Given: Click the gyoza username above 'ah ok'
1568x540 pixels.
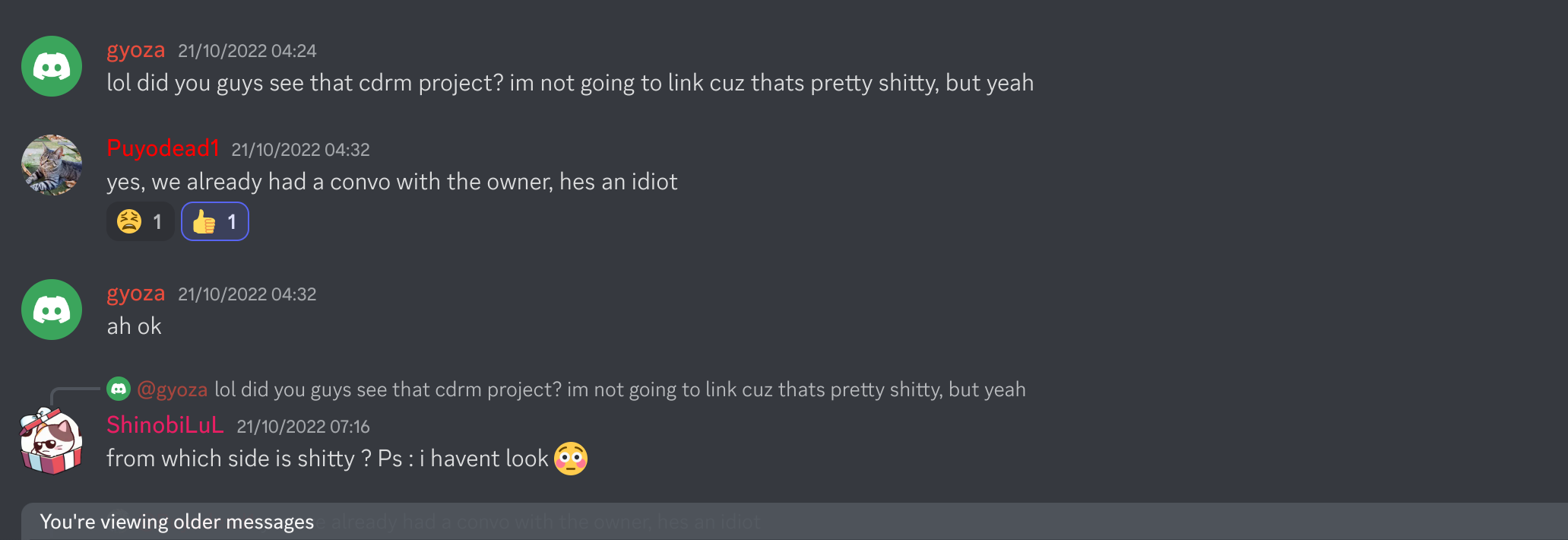Looking at the screenshot, I should point(136,294).
